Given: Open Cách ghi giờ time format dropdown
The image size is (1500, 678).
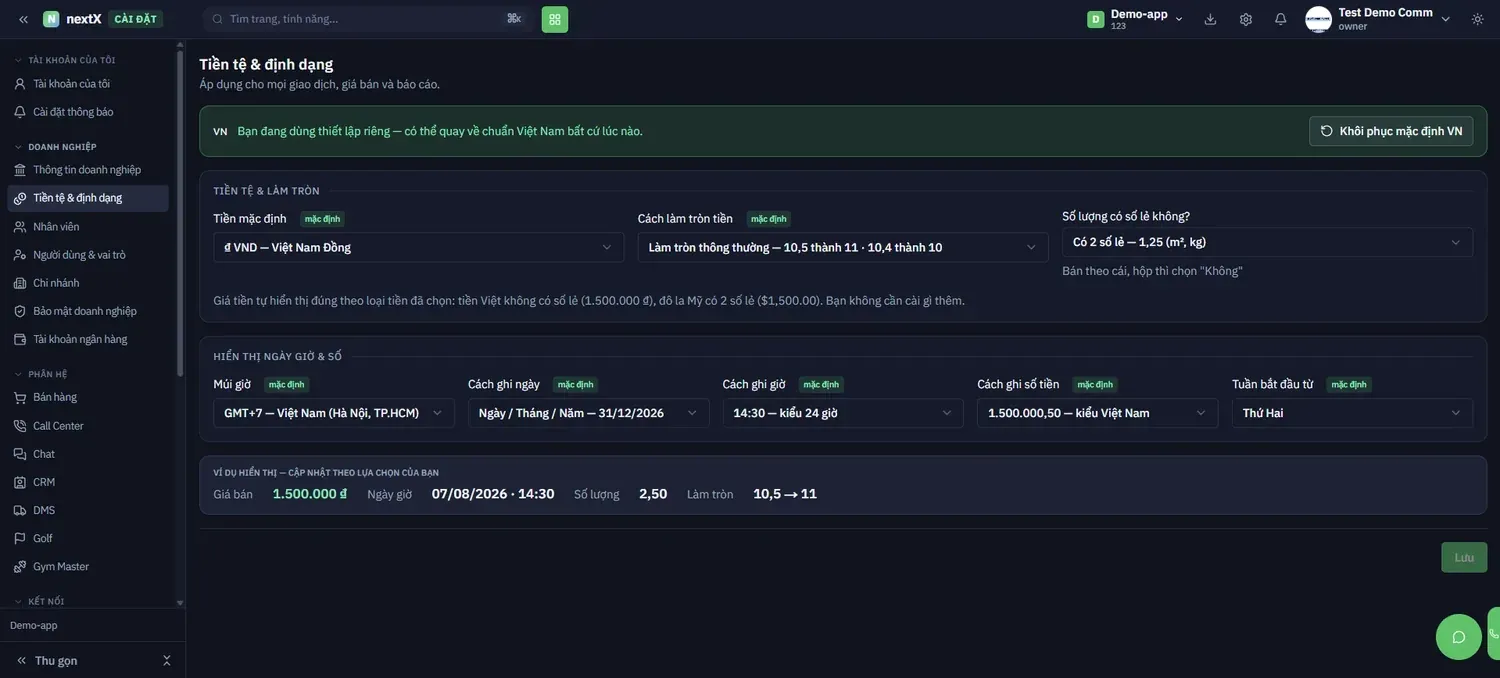Looking at the screenshot, I should tap(843, 413).
